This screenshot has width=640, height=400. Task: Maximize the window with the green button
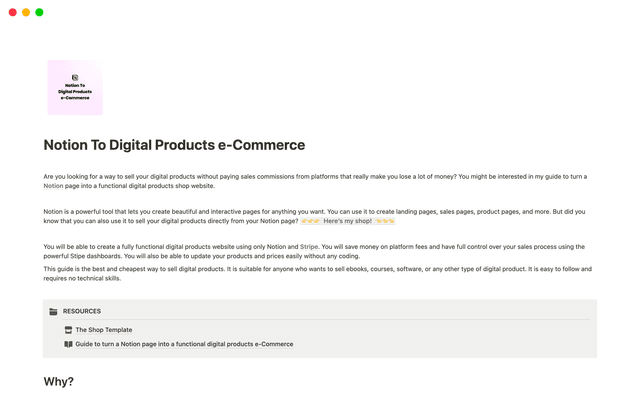pyautogui.click(x=39, y=12)
